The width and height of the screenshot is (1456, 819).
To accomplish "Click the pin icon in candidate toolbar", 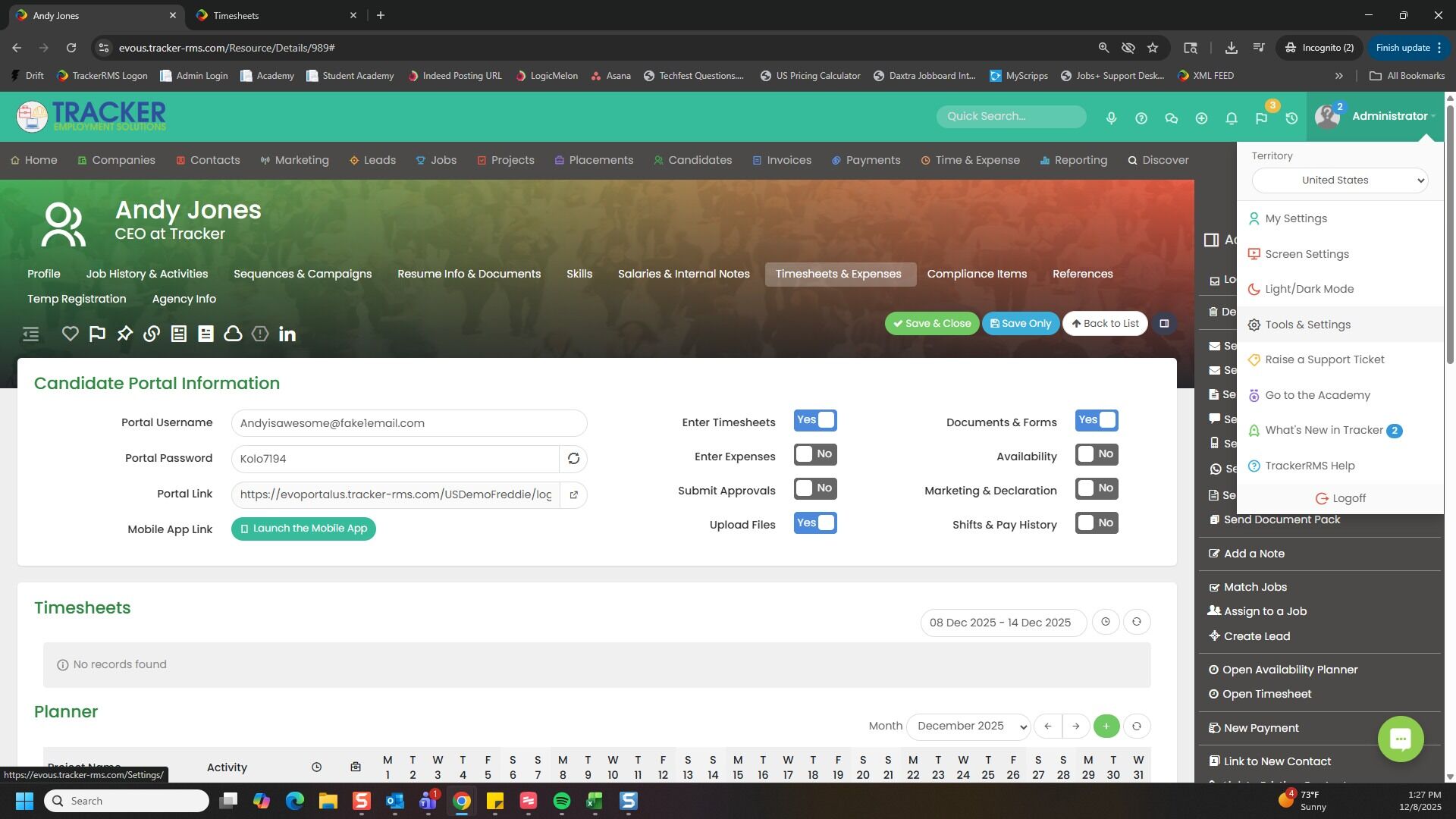I will (x=124, y=334).
